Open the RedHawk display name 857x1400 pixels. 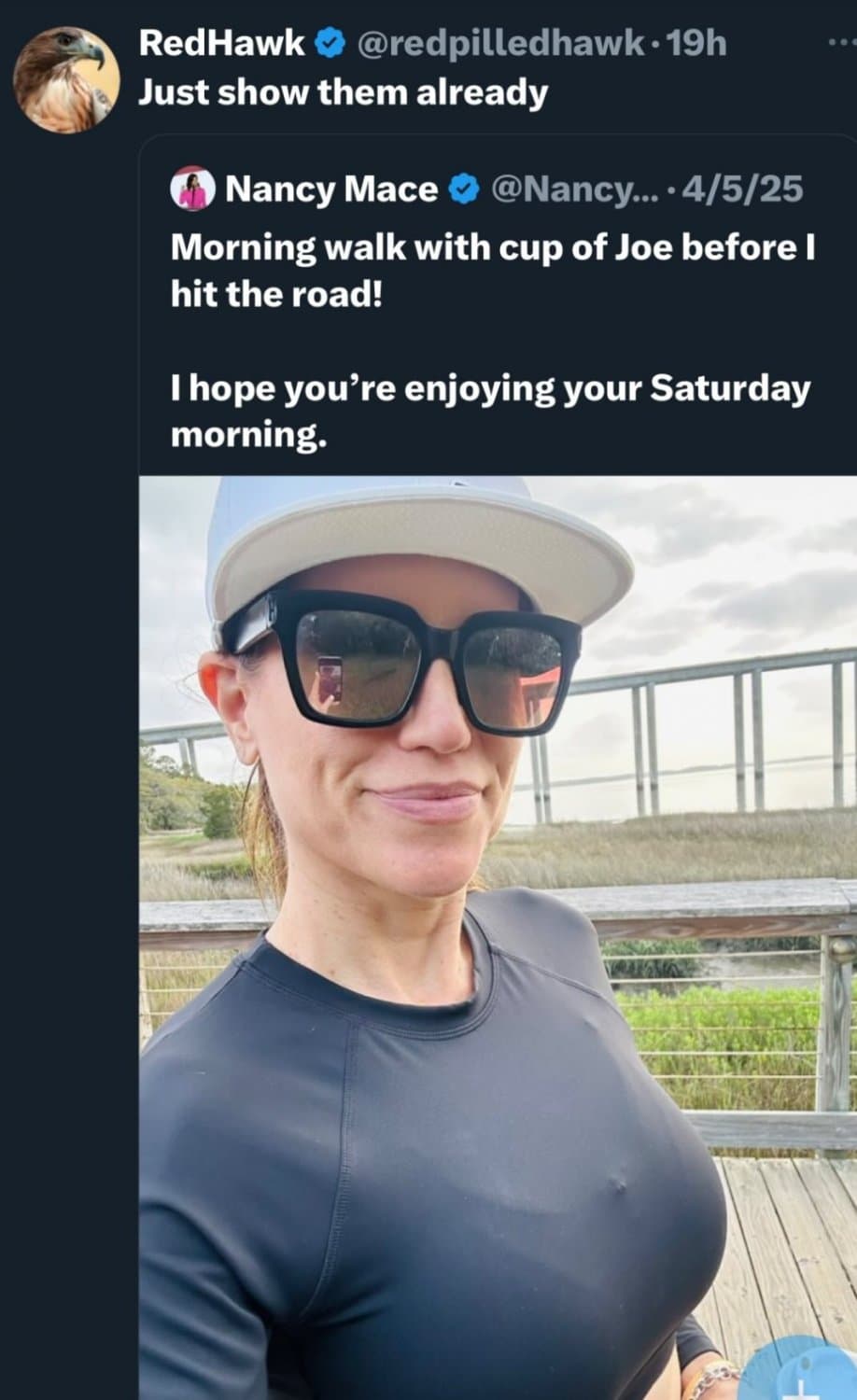[x=222, y=43]
